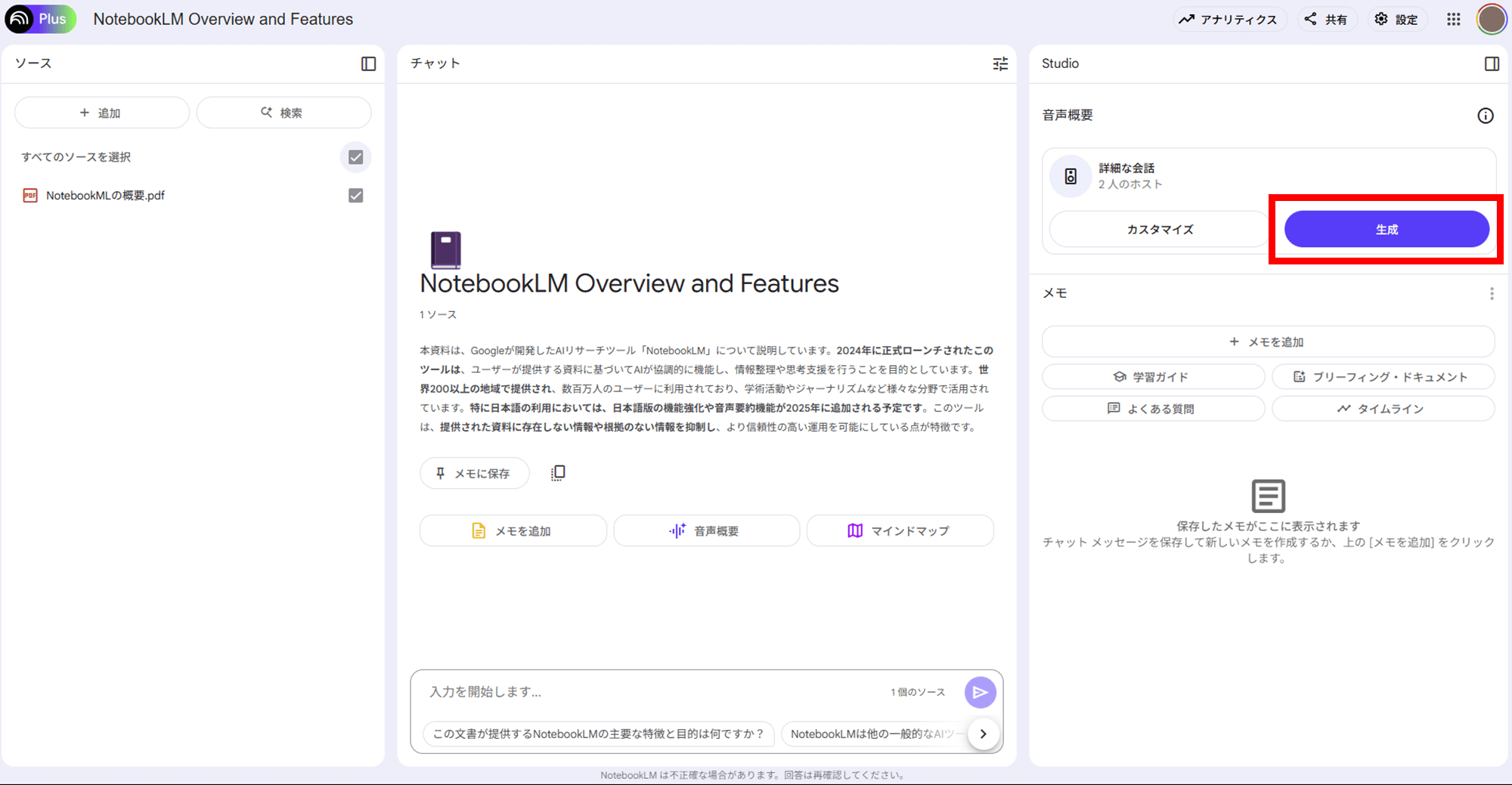Screen dimensions: 1512x785
Task: Click the NotebookMLの概要.pdf file icon
Action: 30,196
